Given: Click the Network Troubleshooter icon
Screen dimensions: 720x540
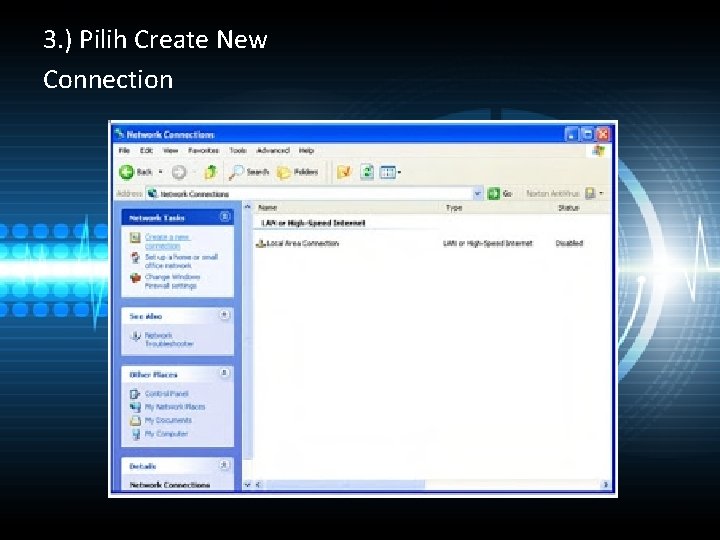Looking at the screenshot, I should click(x=135, y=336).
